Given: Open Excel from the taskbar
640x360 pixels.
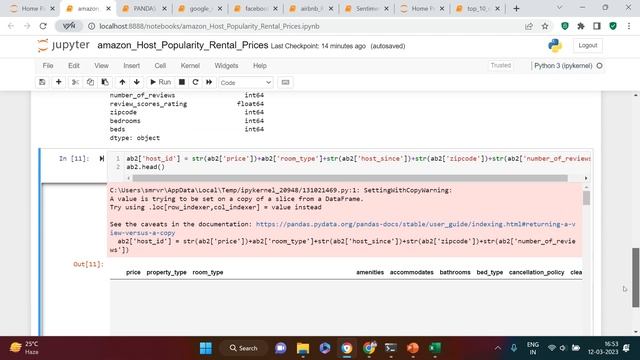Looking at the screenshot, I should click(435, 348).
